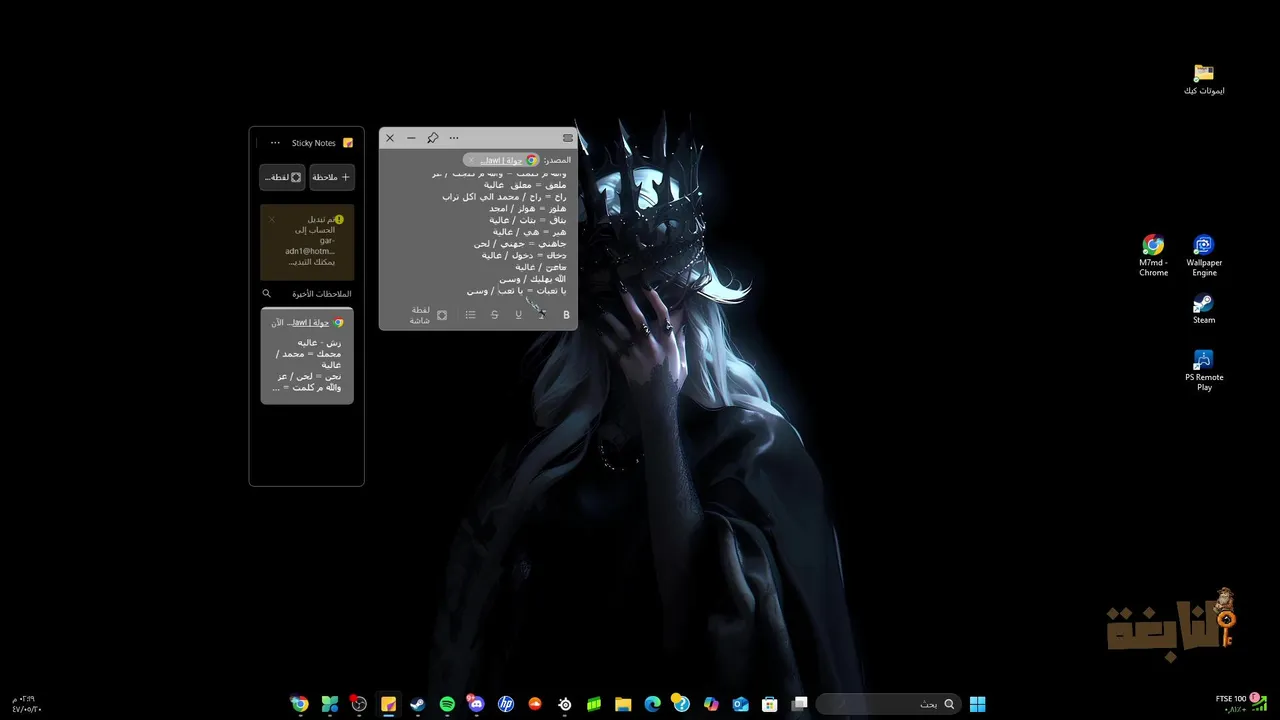
Task: Open Task View from the taskbar
Action: point(800,704)
